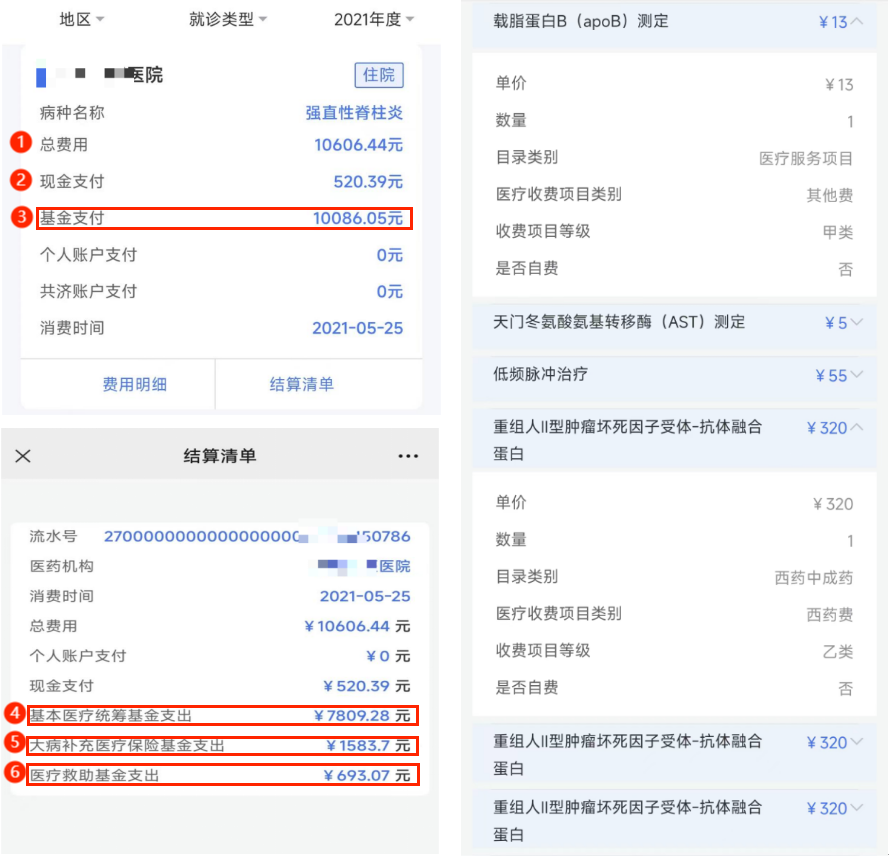Click the 强直性脊柱炎 disease name link
This screenshot has width=889, height=856.
[354, 112]
